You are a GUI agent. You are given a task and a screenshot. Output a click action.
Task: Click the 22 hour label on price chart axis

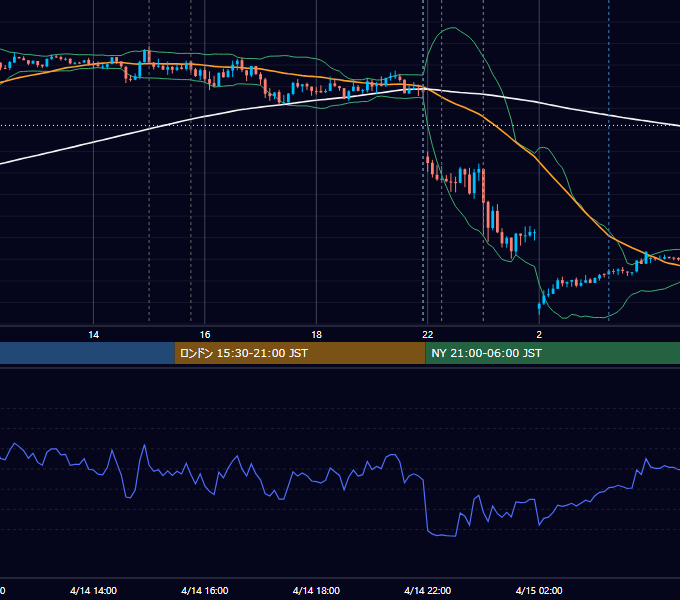(x=428, y=335)
